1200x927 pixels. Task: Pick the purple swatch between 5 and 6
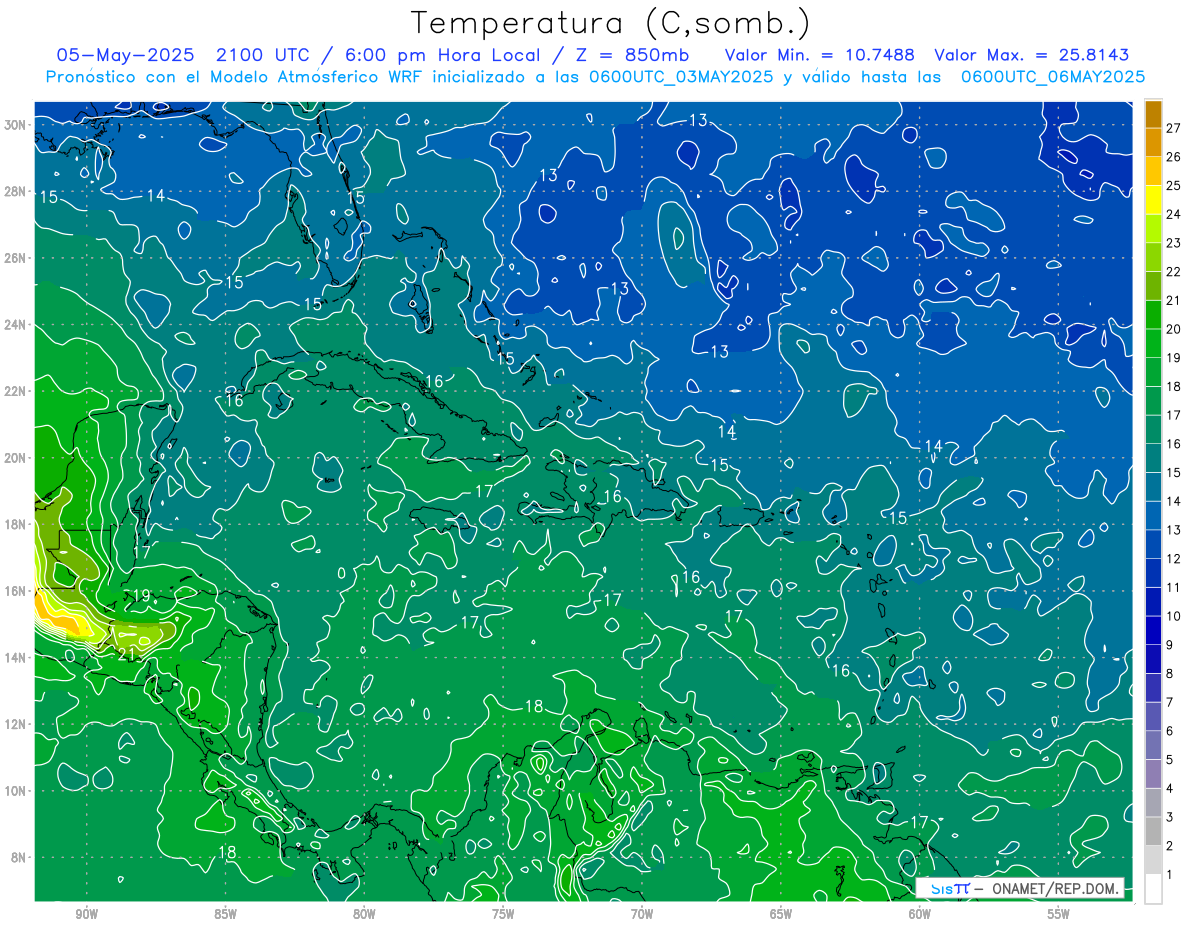coord(1153,745)
